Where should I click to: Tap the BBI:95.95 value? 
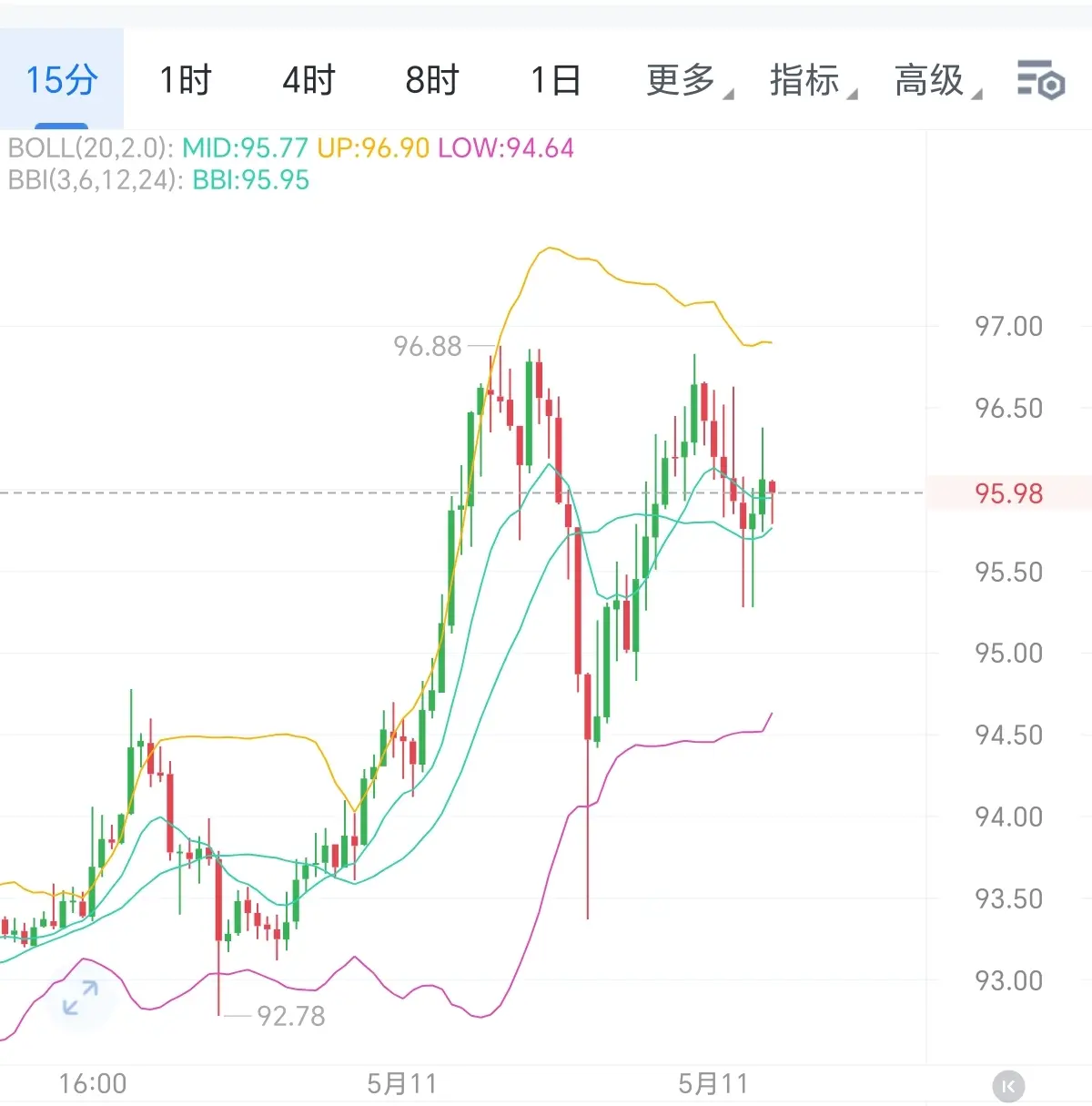click(251, 179)
